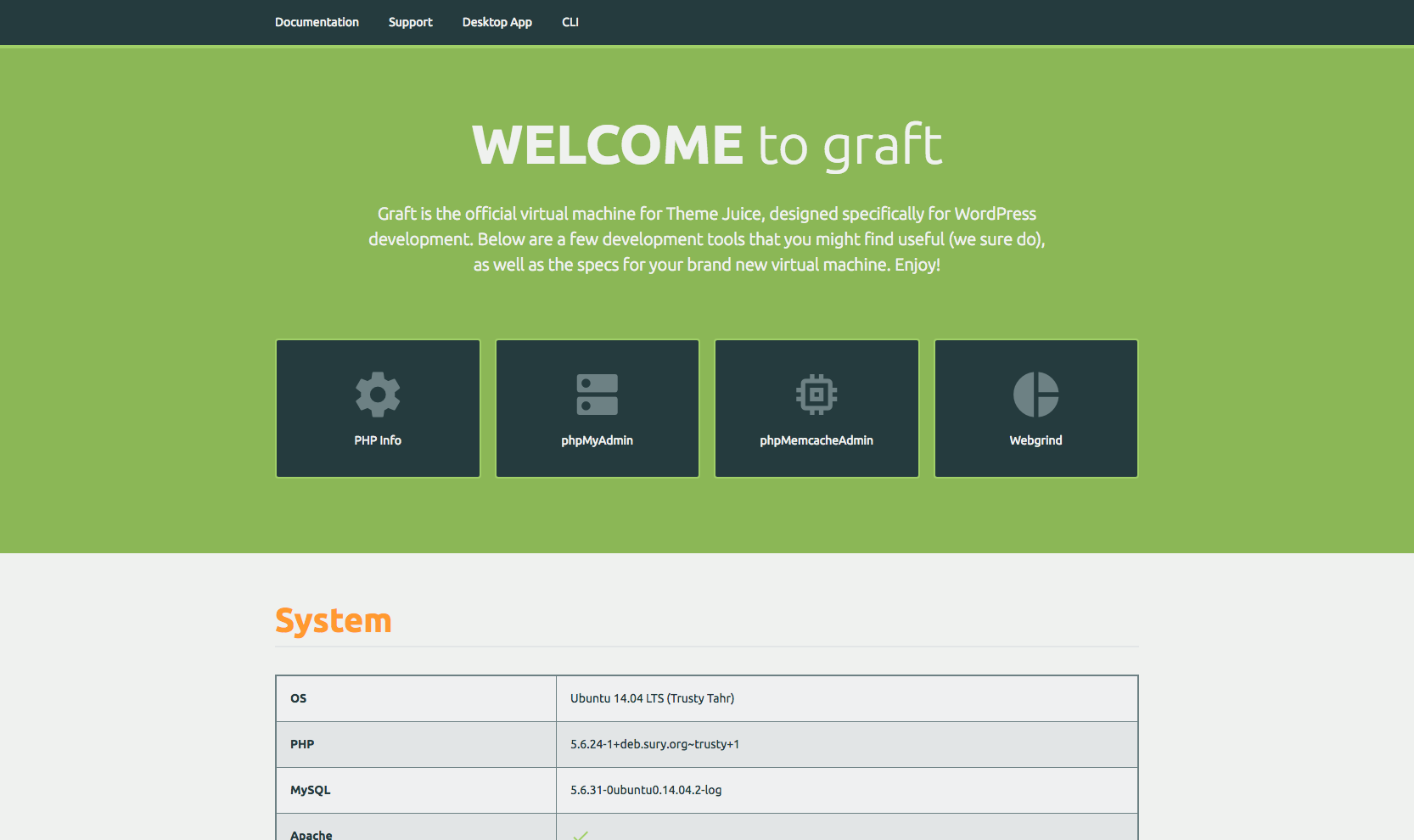Open the Support nav link
Screen dimensions: 1414x840
411,22
